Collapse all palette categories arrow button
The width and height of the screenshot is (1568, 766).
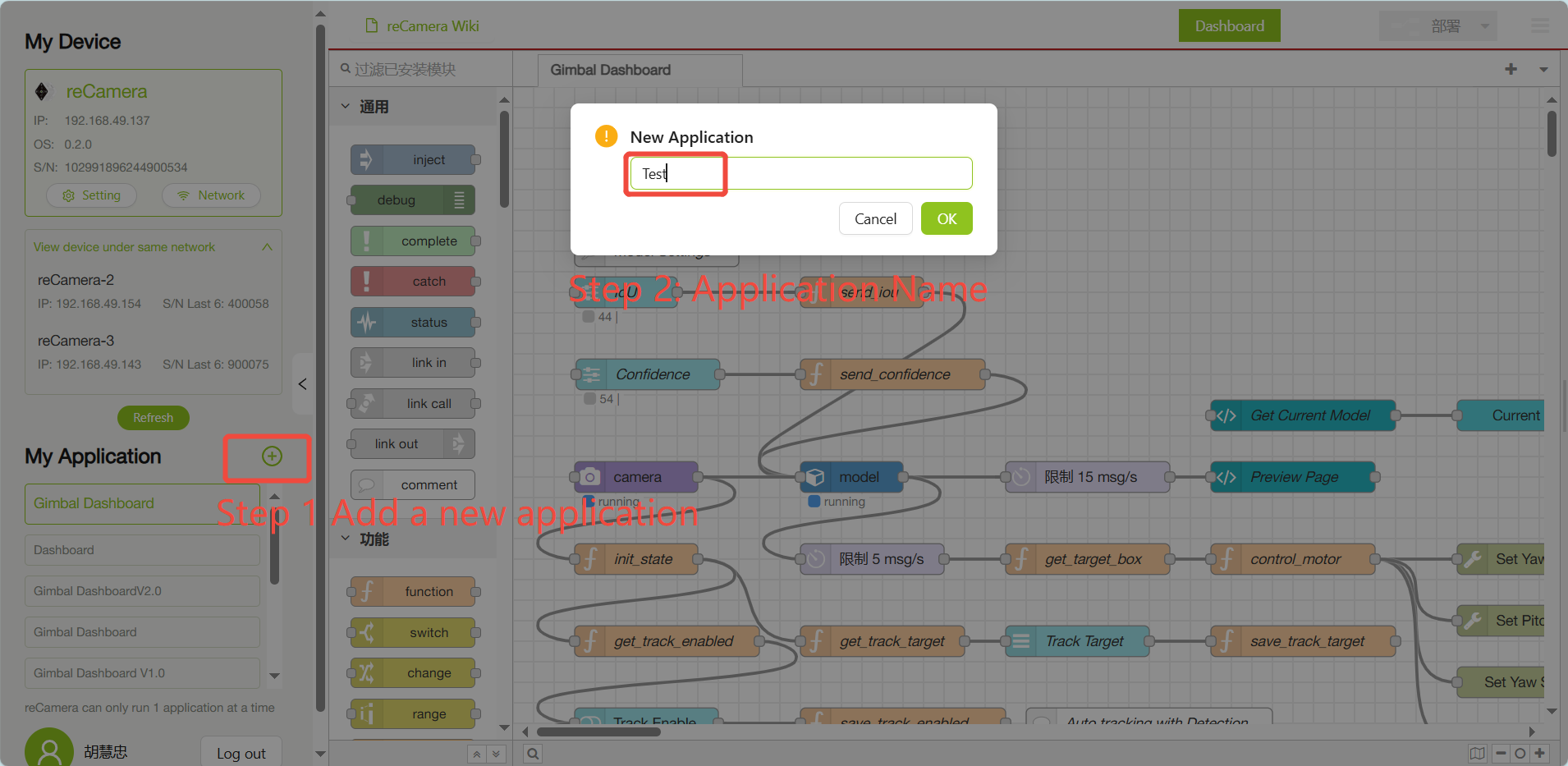[477, 754]
